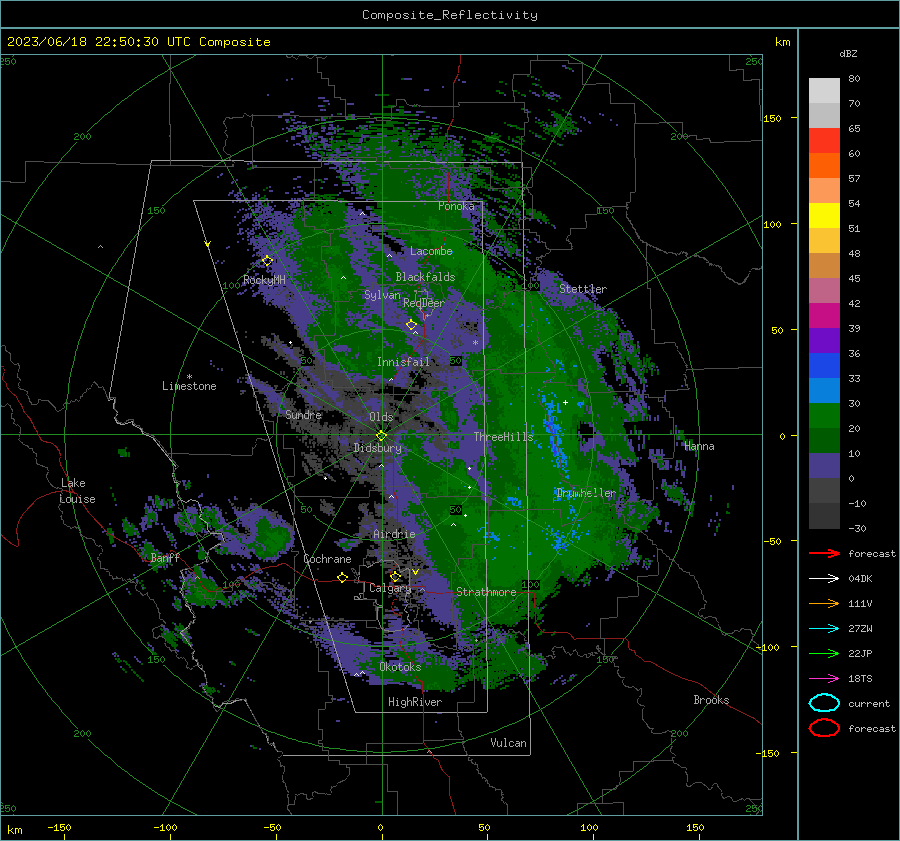Click the 'Hanna' map label
Screen dimensions: 900x841
699,446
